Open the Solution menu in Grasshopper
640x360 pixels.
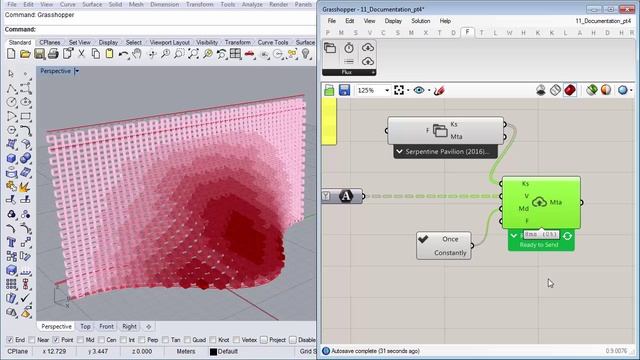[x=420, y=21]
